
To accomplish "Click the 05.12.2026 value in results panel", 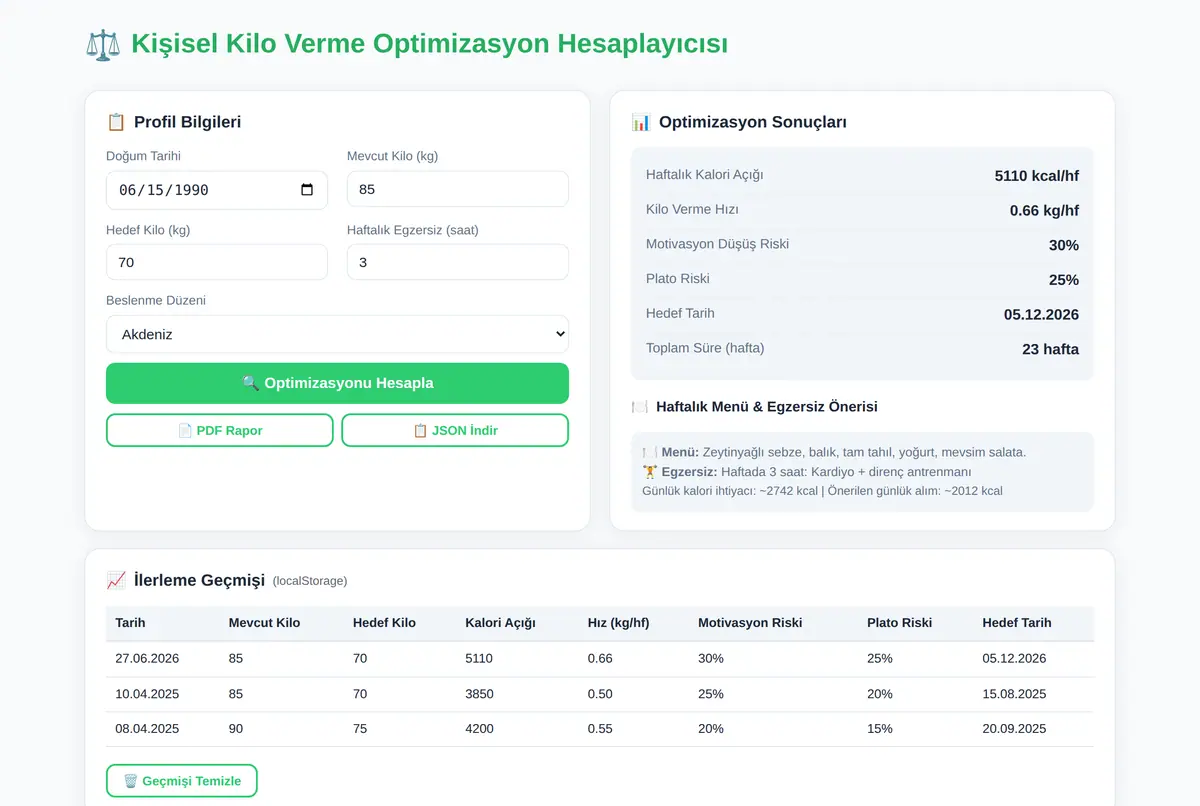I will click(1041, 314).
